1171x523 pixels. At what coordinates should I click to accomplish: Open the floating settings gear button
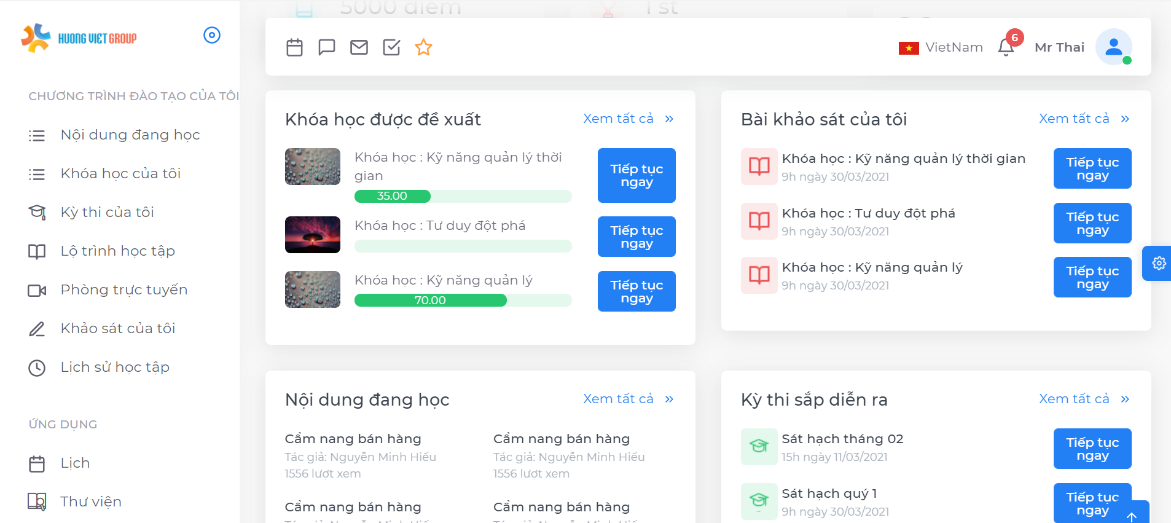pyautogui.click(x=1158, y=263)
